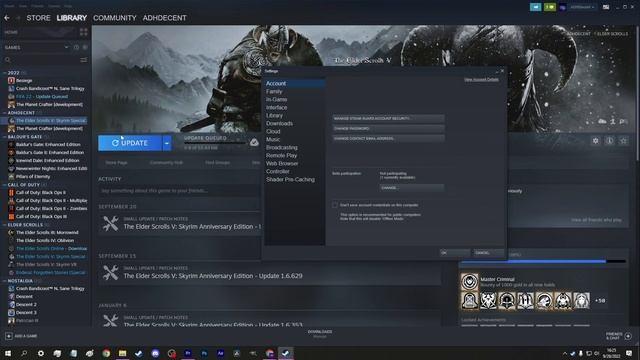Open Friends & Chat
Image resolution: width=640 pixels, height=360 pixels.
(x=619, y=336)
